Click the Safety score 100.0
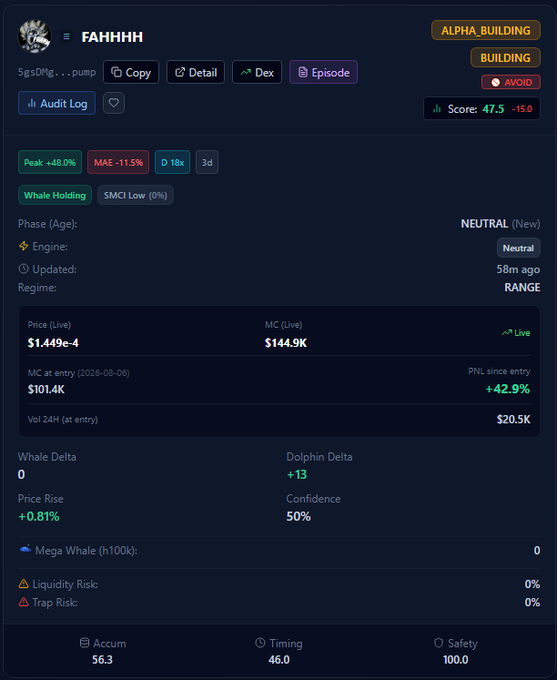This screenshot has height=680, width=557. [455, 660]
